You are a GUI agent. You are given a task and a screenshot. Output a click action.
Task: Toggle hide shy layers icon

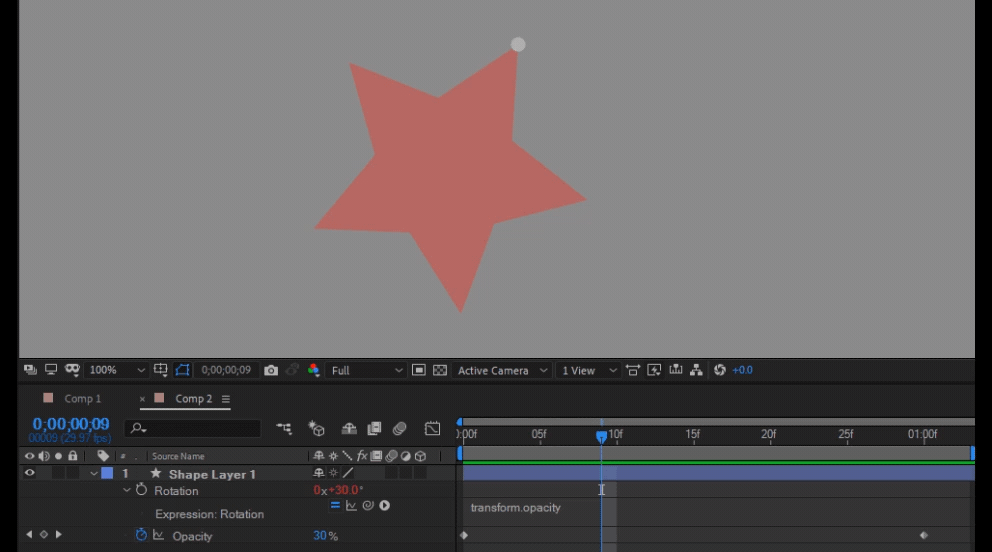click(349, 429)
